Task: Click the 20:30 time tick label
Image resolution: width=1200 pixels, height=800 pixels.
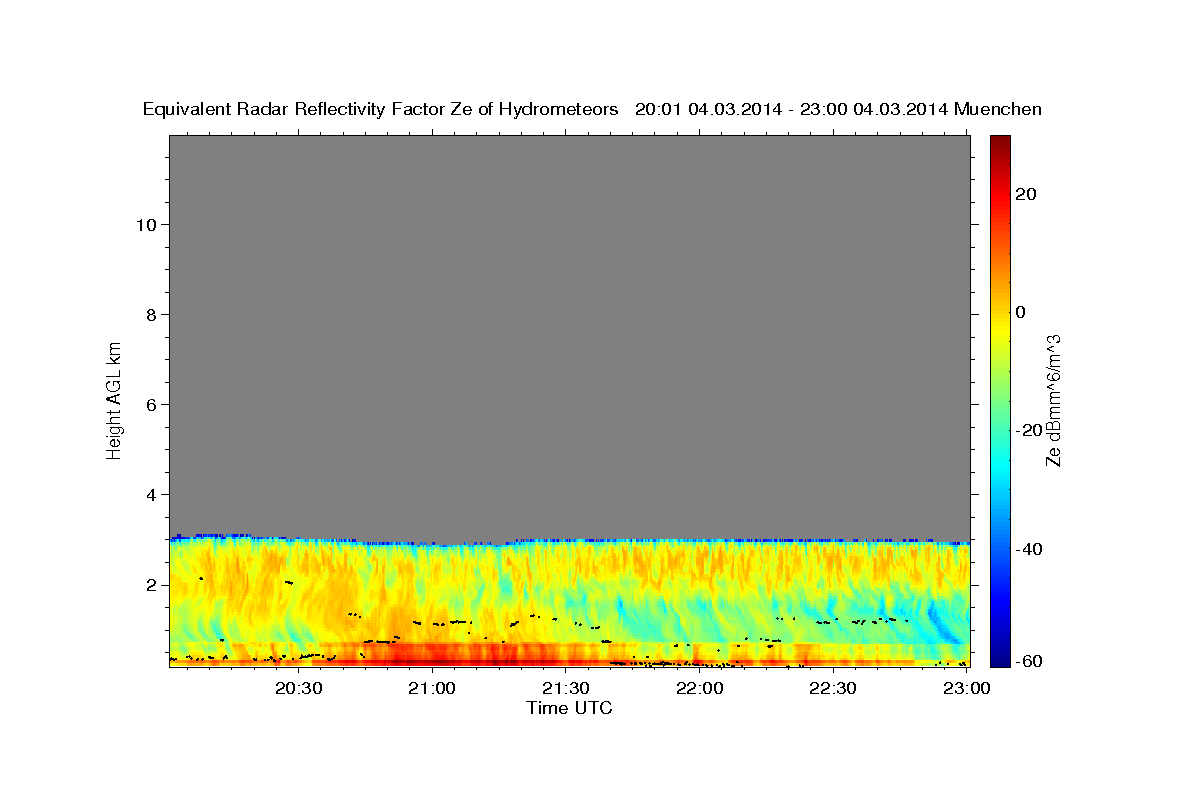Action: (x=298, y=688)
